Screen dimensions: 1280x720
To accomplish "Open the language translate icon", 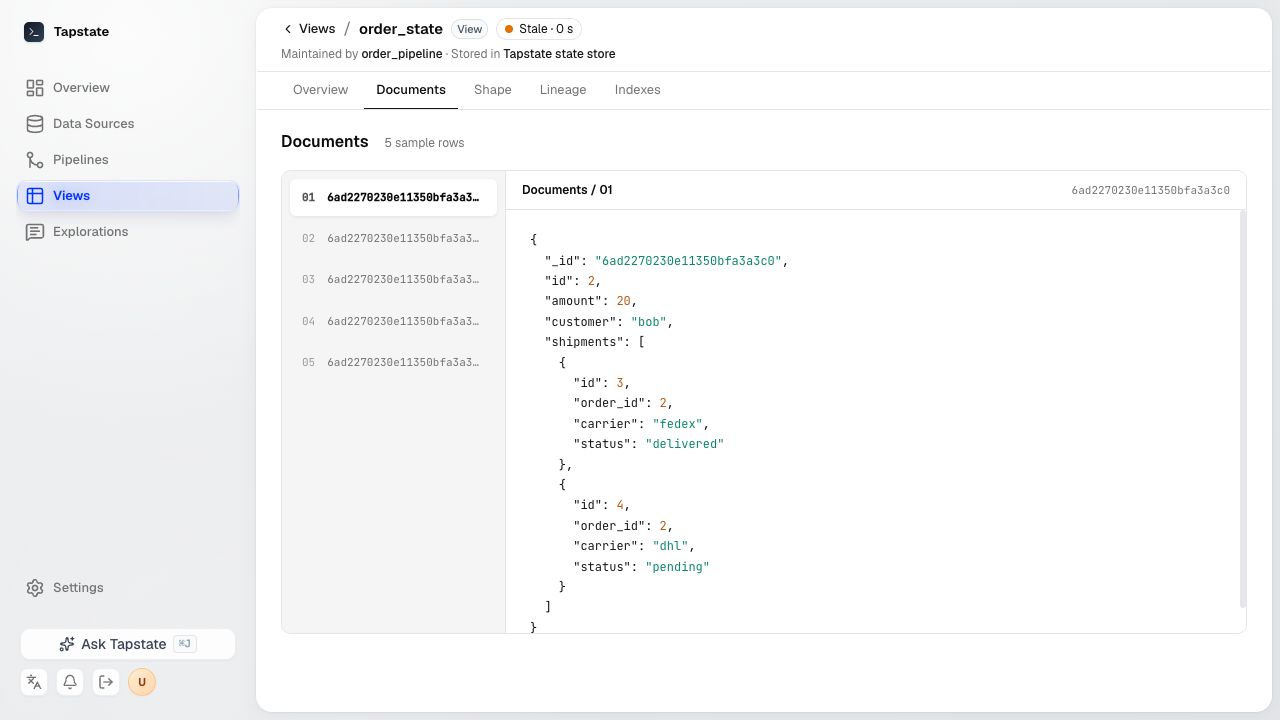I will tap(34, 682).
